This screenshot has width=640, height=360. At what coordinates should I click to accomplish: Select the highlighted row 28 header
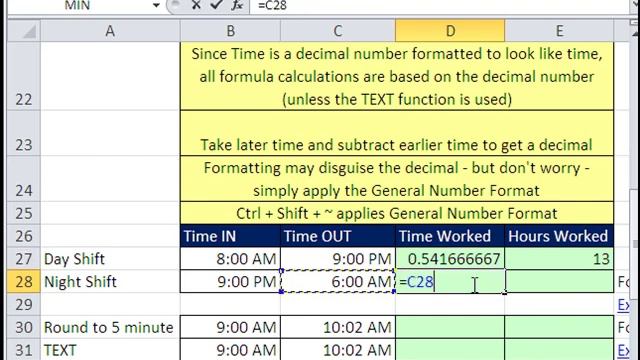pos(24,281)
